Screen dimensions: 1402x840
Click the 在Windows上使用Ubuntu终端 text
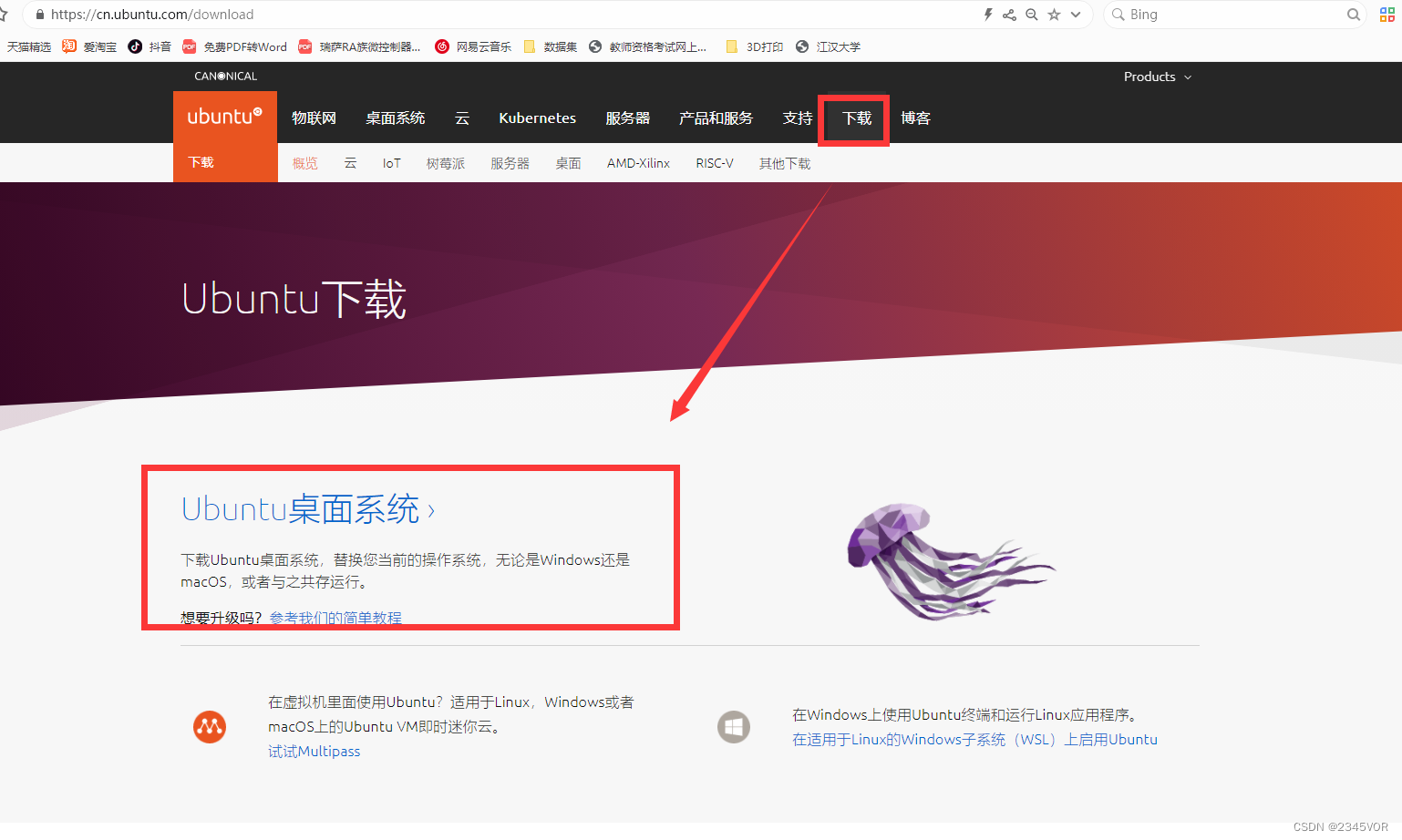click(964, 714)
